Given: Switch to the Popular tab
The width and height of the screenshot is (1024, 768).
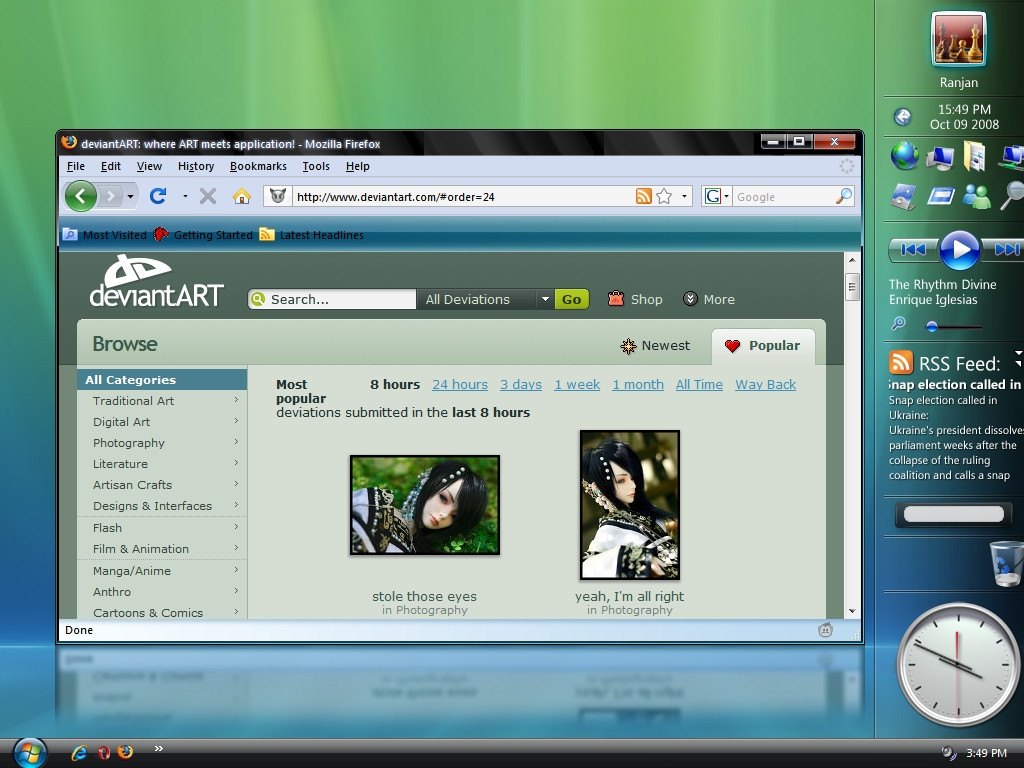Looking at the screenshot, I should 763,345.
